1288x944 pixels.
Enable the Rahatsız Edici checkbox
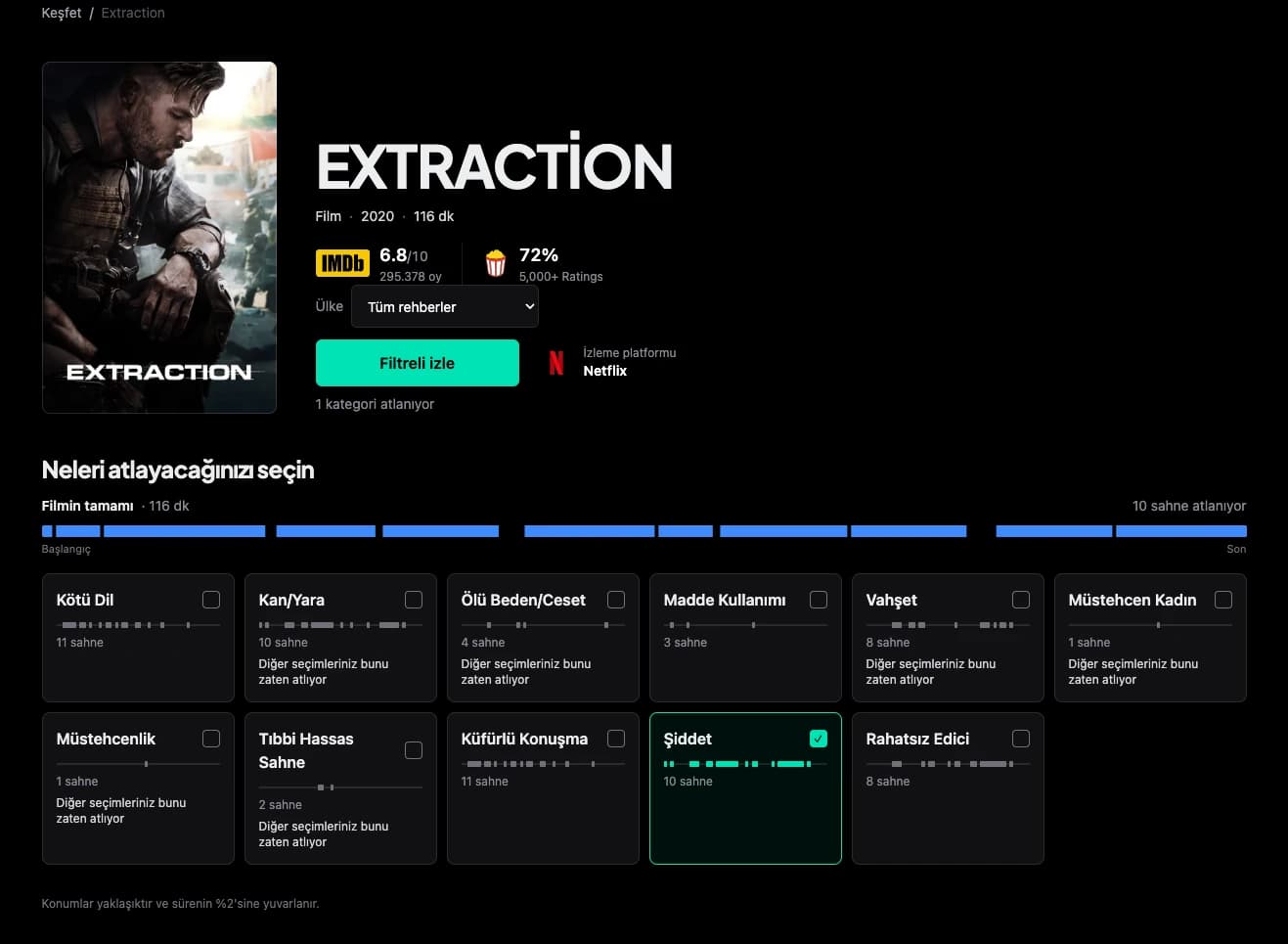(x=1021, y=739)
